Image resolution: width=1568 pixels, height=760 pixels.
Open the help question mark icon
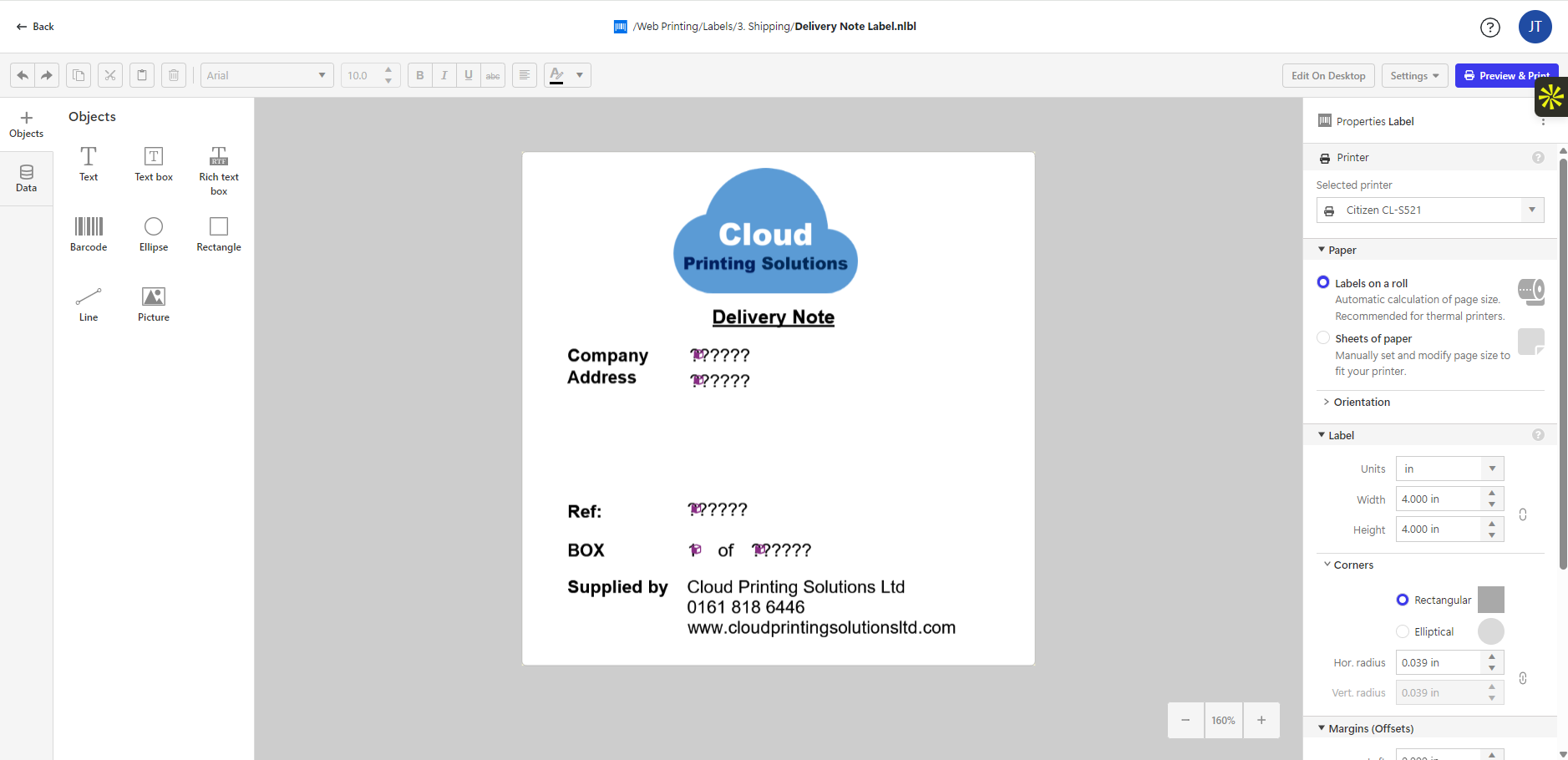click(x=1490, y=28)
